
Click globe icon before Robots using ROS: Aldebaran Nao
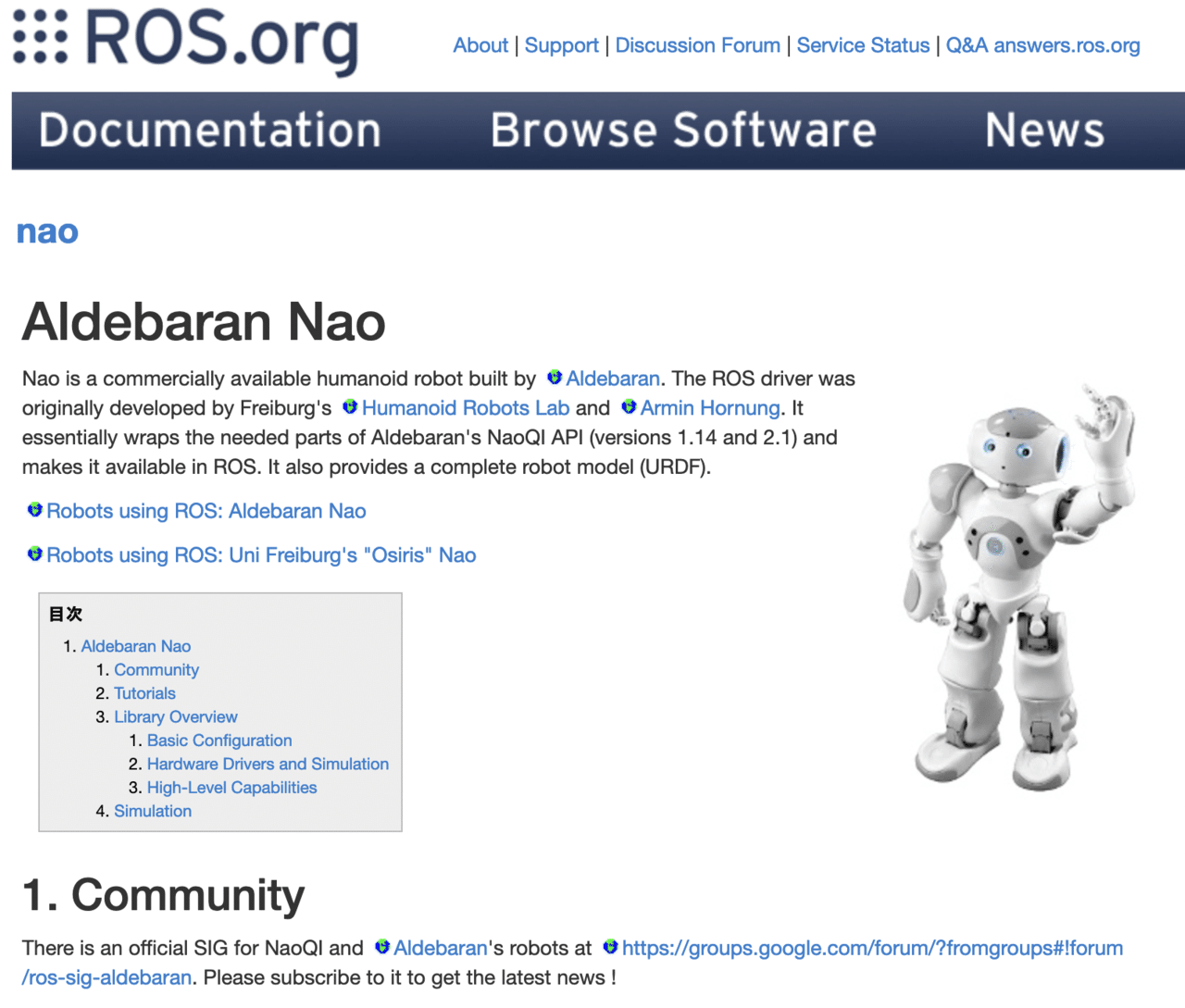pyautogui.click(x=35, y=510)
